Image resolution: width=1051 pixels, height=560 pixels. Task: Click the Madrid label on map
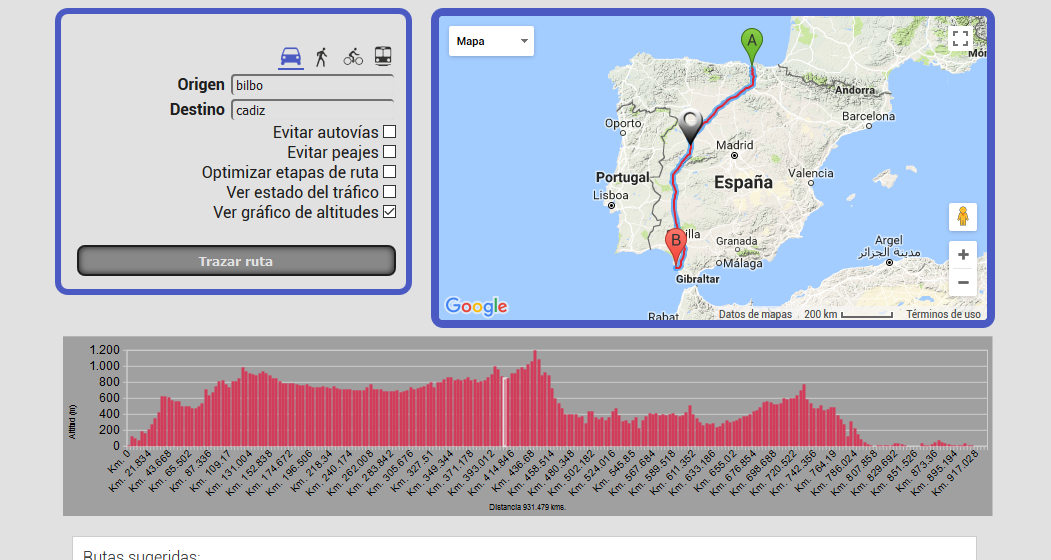point(735,145)
